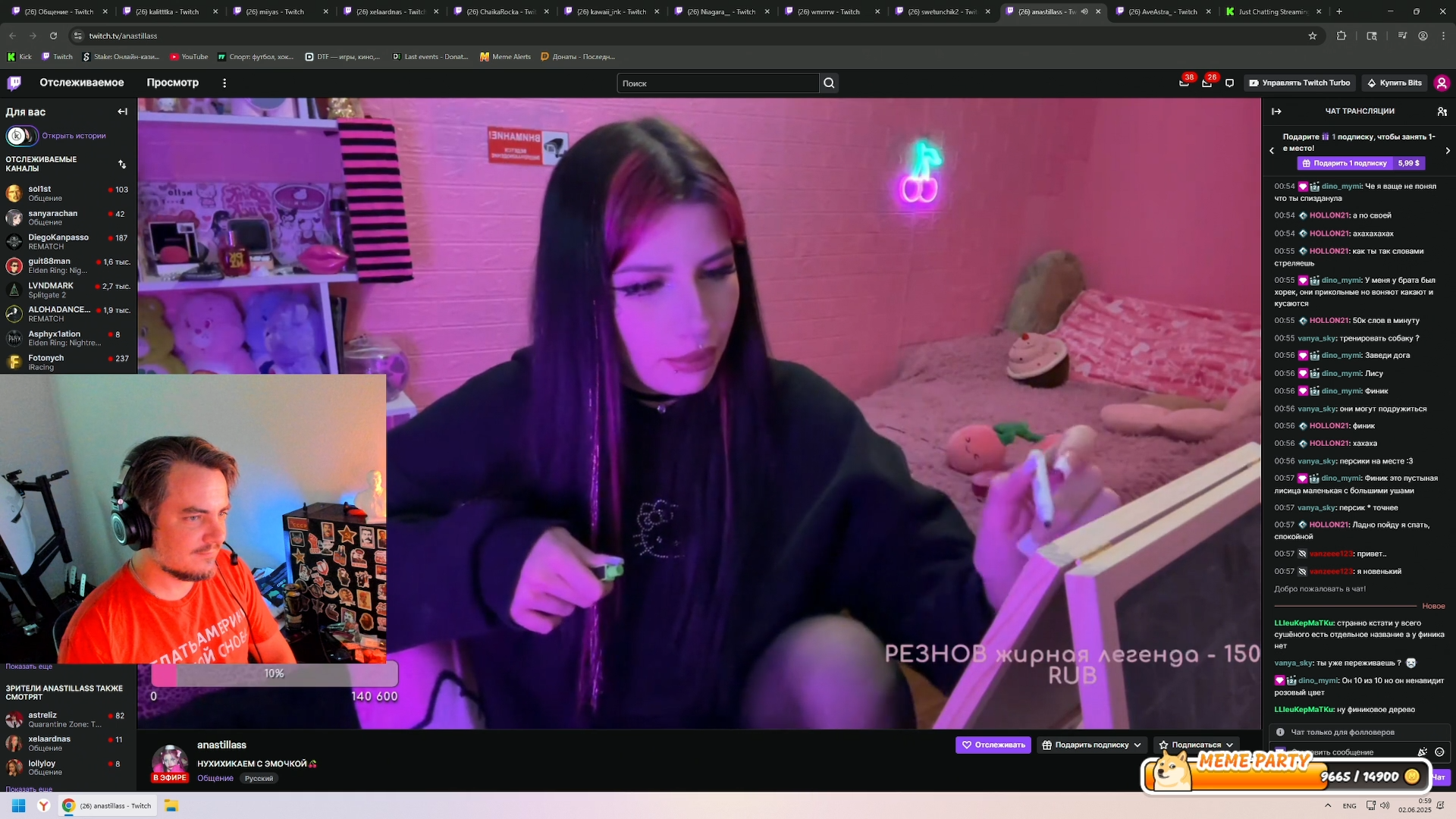The width and height of the screenshot is (1456, 819).
Task: Open 'Открыть истории' link
Action: [x=74, y=136]
